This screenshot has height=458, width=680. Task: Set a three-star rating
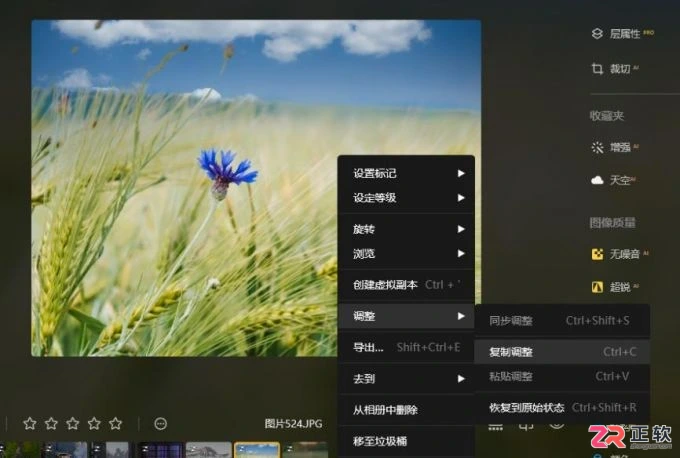pyautogui.click(x=72, y=423)
